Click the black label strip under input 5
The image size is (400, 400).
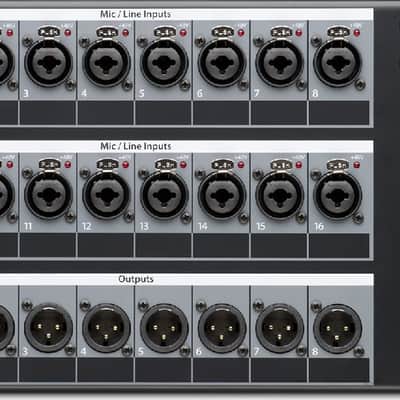pos(163,113)
